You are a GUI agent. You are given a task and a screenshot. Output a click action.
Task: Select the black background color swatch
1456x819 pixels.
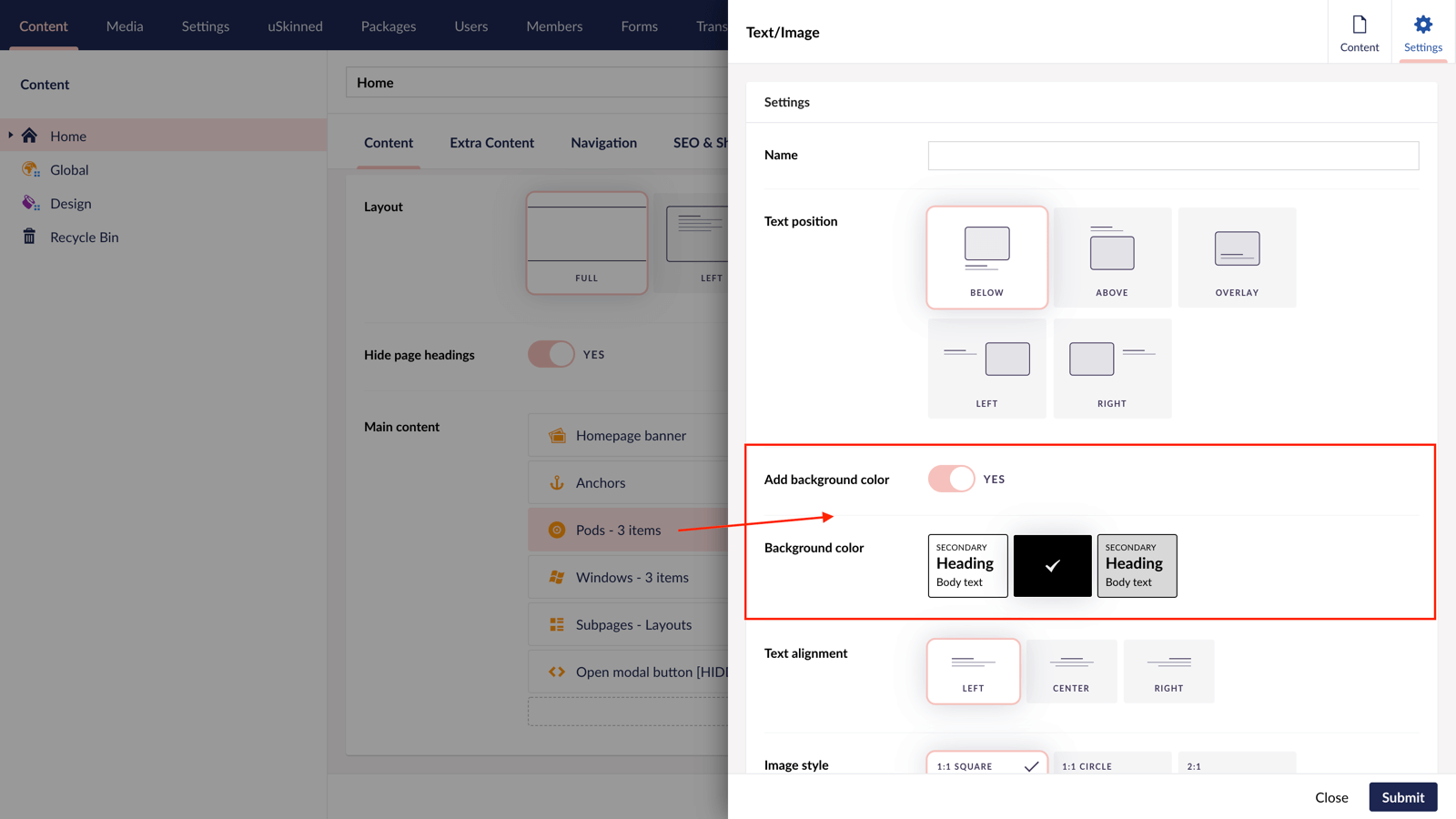1052,565
